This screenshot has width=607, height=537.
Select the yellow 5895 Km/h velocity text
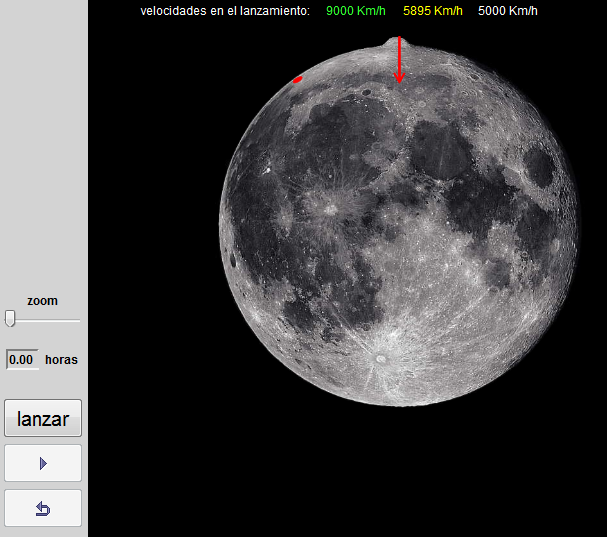coord(433,11)
